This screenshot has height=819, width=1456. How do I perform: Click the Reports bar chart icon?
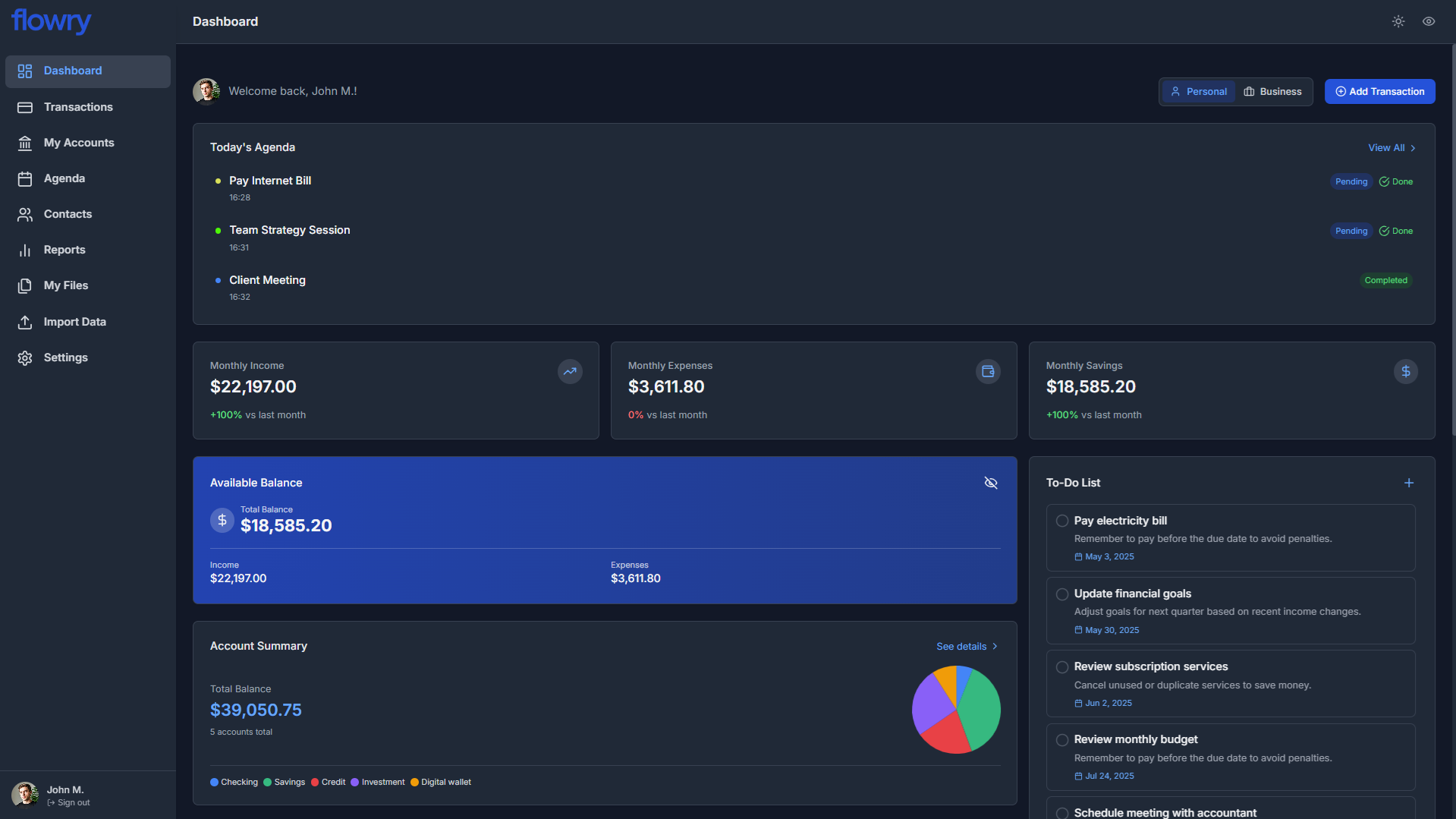coord(25,250)
